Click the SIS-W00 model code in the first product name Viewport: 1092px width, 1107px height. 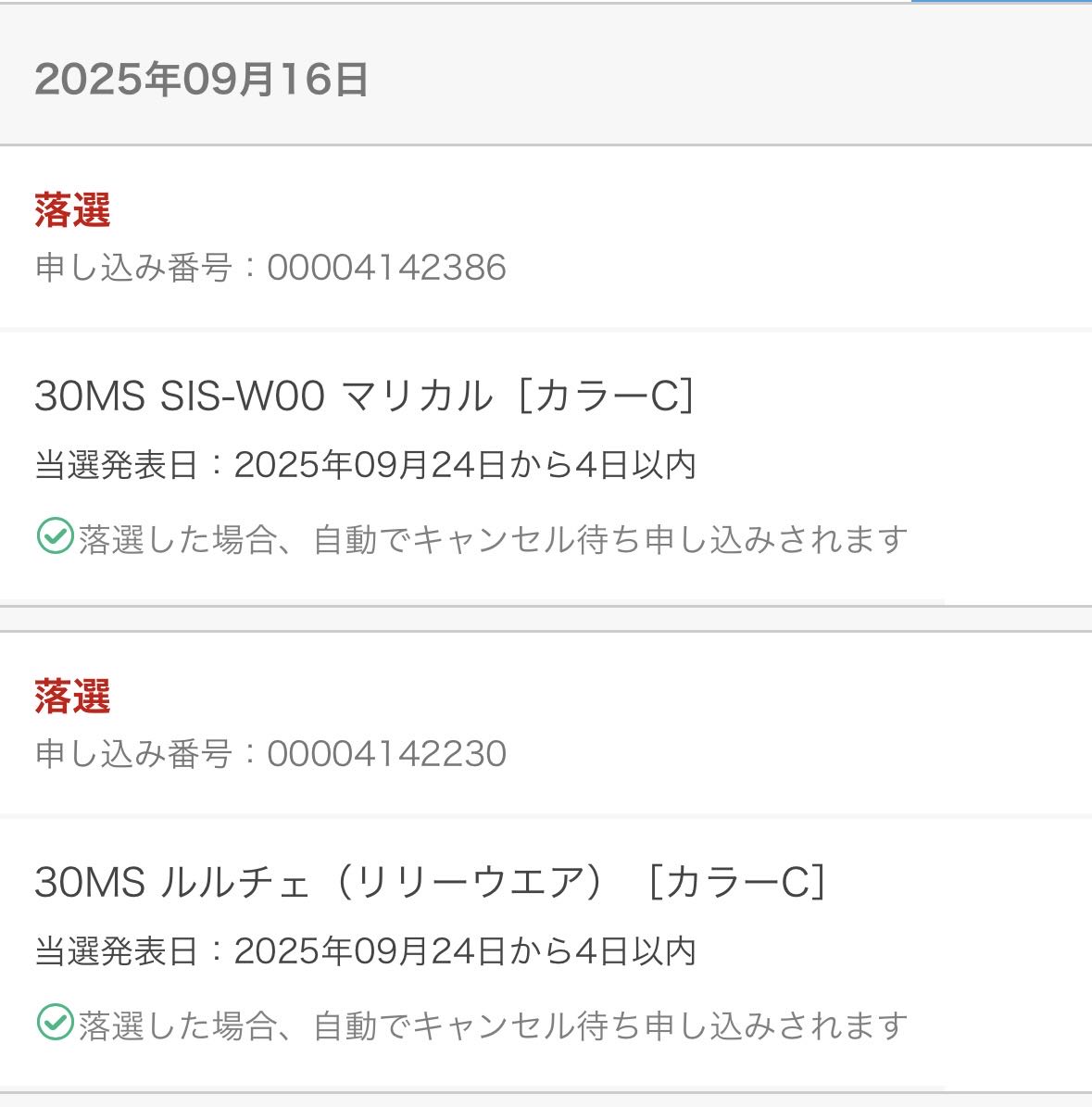pos(243,396)
